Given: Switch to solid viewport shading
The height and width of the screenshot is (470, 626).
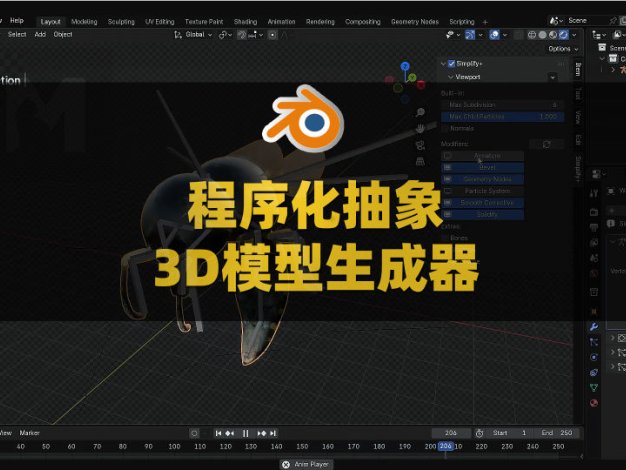Looking at the screenshot, I should (x=542, y=35).
